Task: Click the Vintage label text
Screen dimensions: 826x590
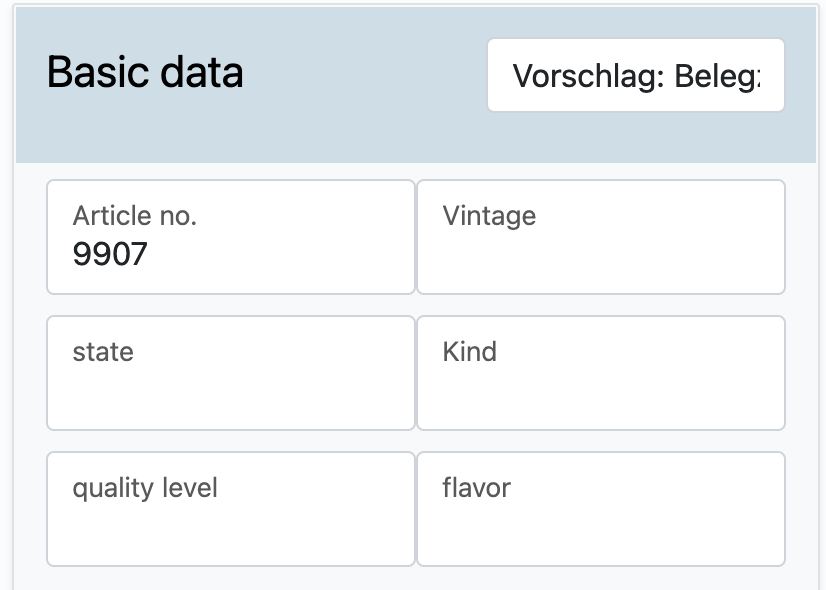Action: pos(489,216)
